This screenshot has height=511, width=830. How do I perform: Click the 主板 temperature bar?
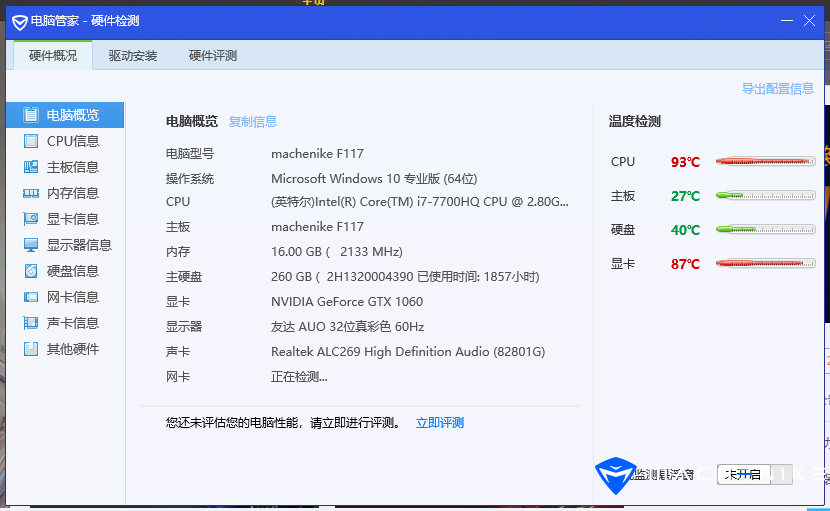pyautogui.click(x=765, y=195)
